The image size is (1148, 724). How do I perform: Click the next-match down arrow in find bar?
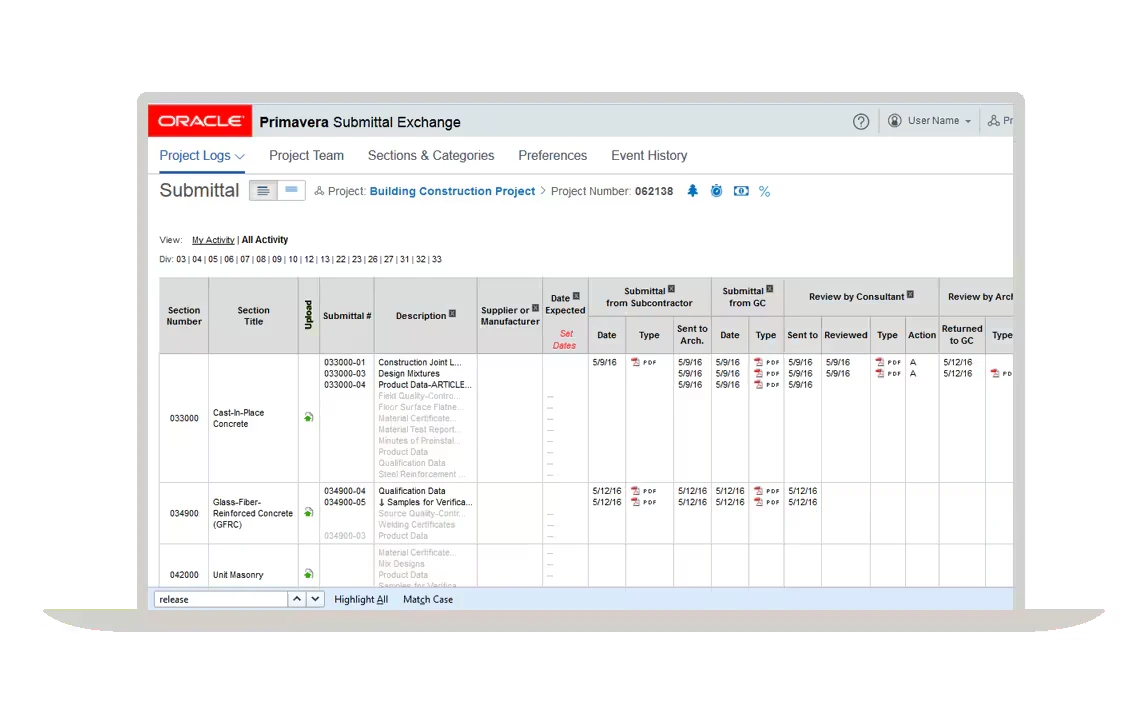click(315, 599)
